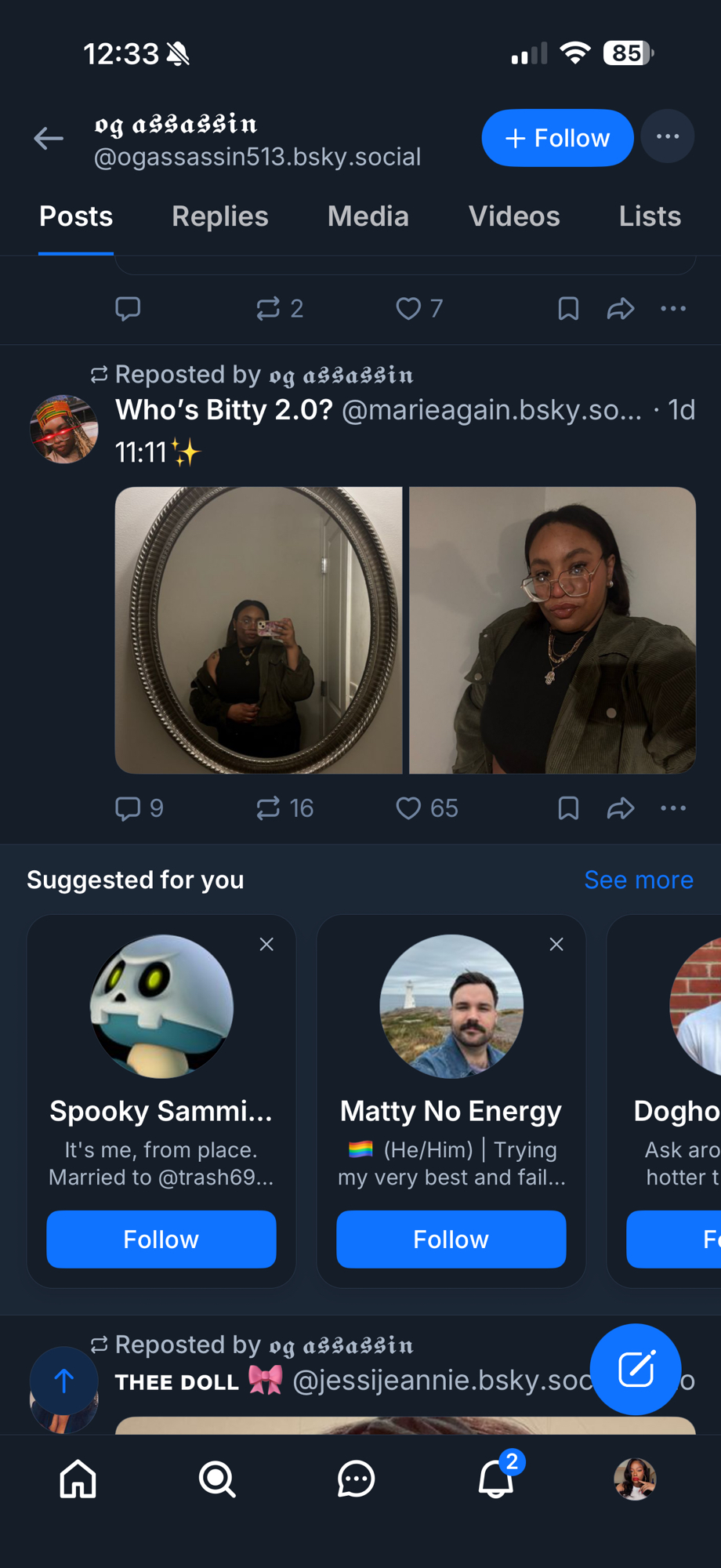
Task: Open the compose new post button
Action: 636,1369
